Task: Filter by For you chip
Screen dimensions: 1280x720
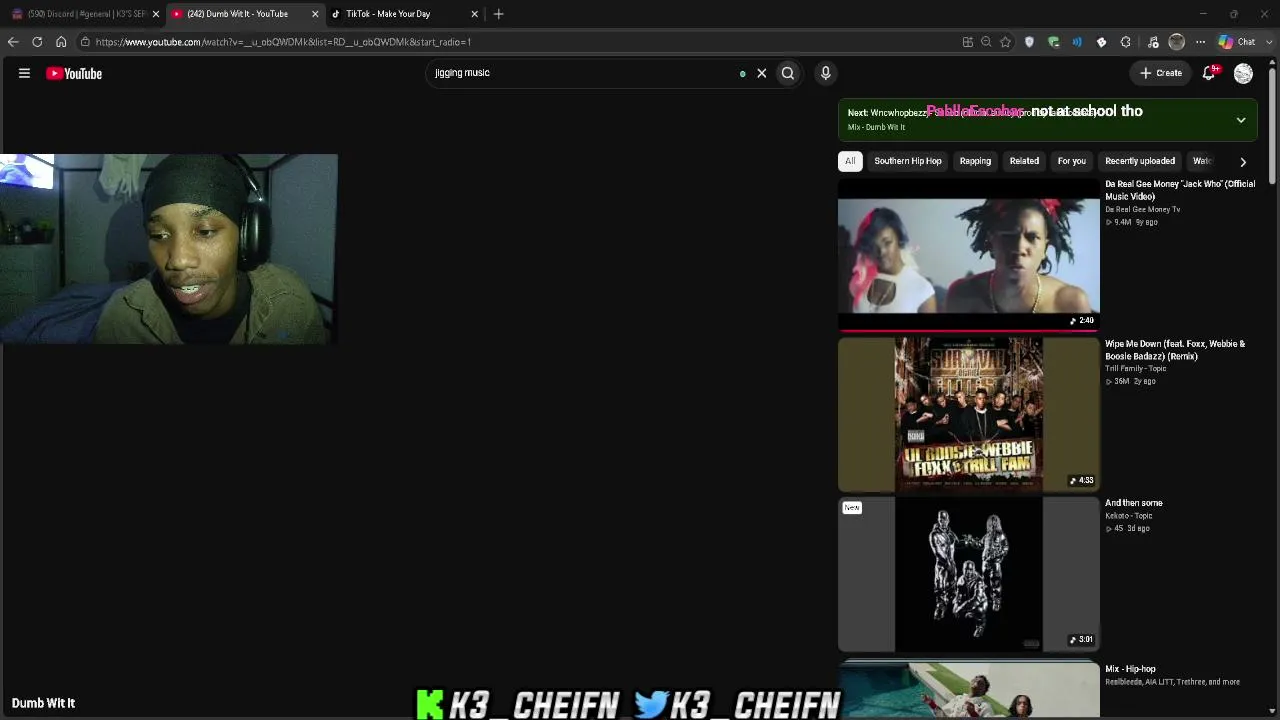Action: 1072,161
